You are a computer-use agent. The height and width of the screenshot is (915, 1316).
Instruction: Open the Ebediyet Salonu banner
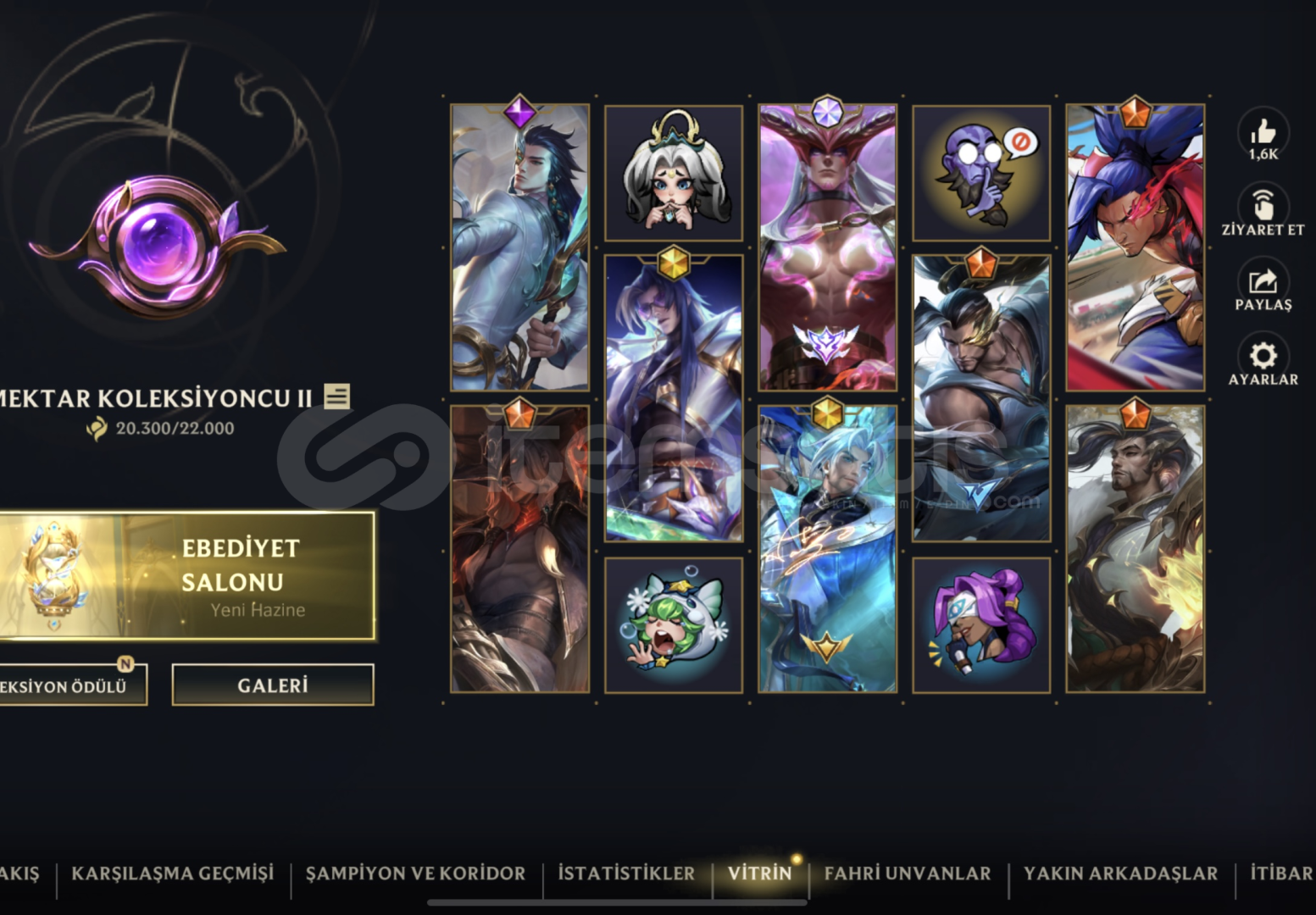click(186, 575)
